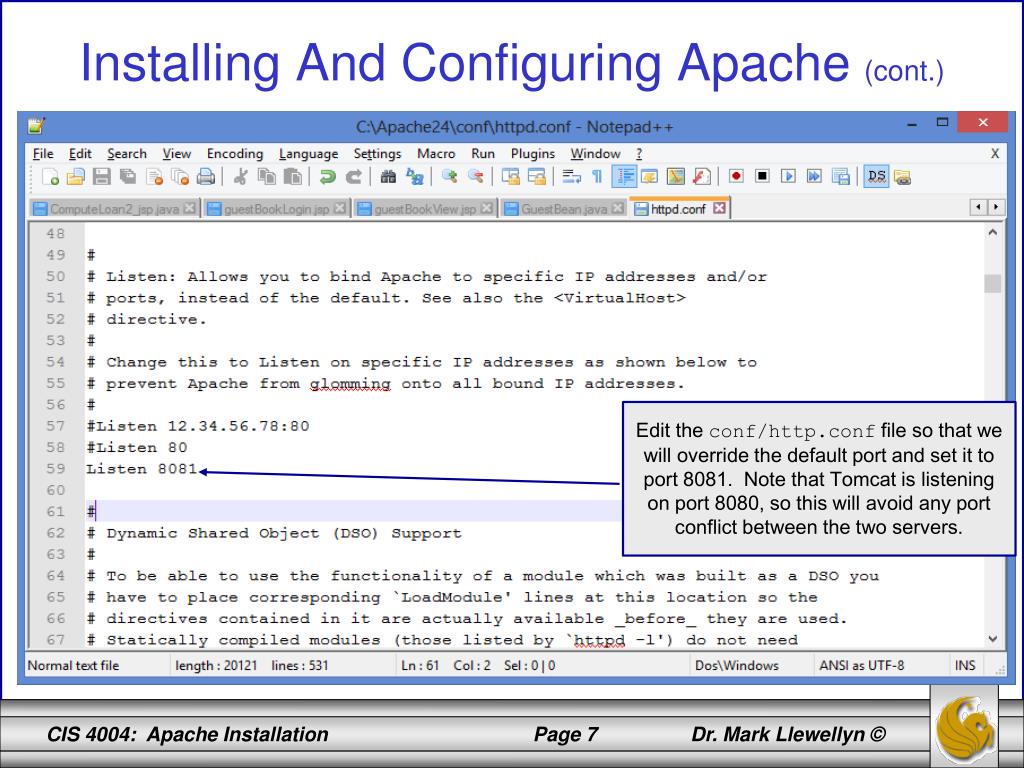
Task: Click the Open file folder icon
Action: [x=76, y=176]
